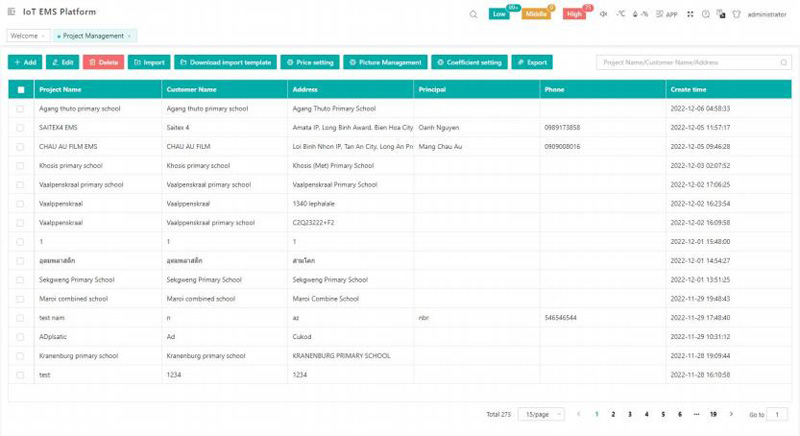Click the temperature °C icon
The height and width of the screenshot is (436, 800).
point(621,14)
